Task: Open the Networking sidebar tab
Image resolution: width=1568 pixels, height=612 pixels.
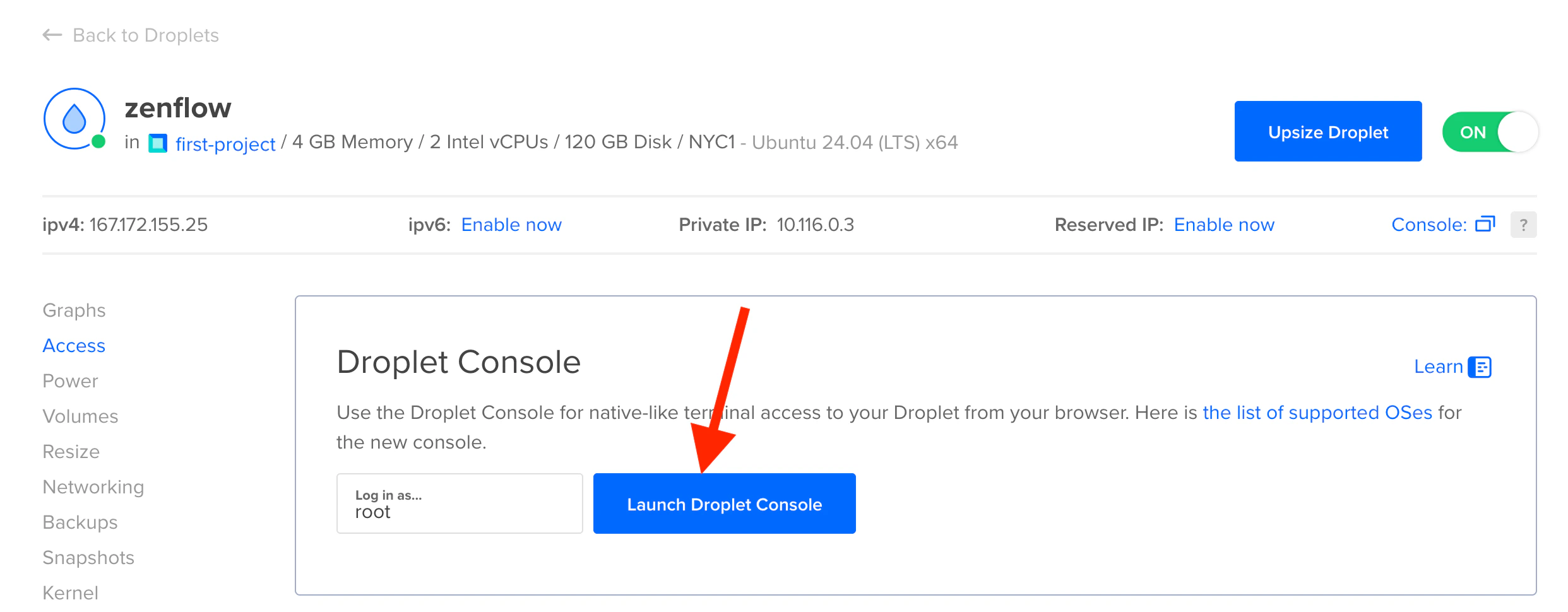Action: [93, 487]
